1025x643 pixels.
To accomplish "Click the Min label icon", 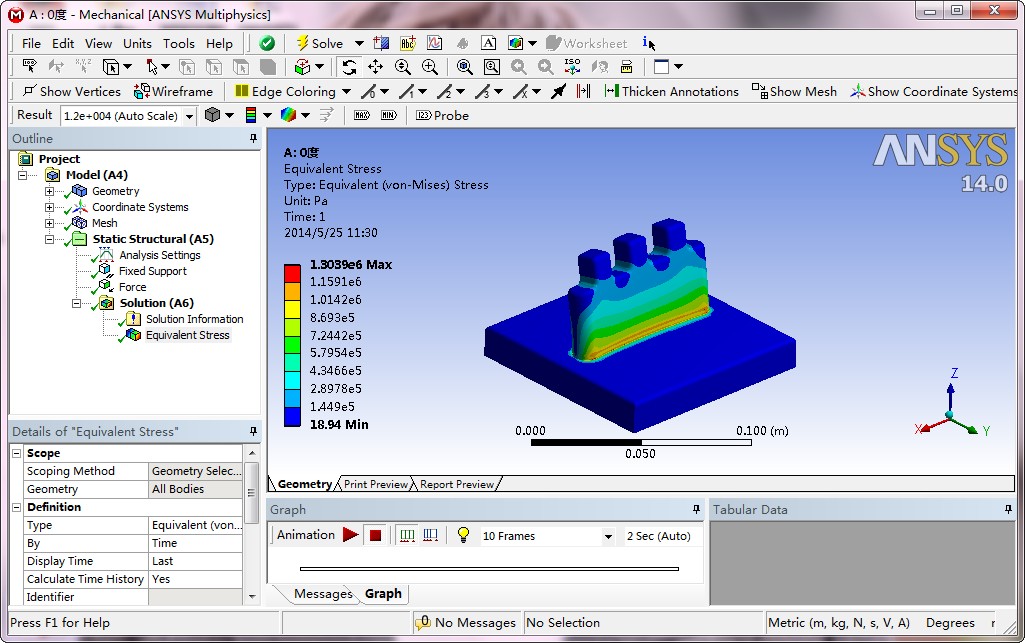I will [389, 116].
